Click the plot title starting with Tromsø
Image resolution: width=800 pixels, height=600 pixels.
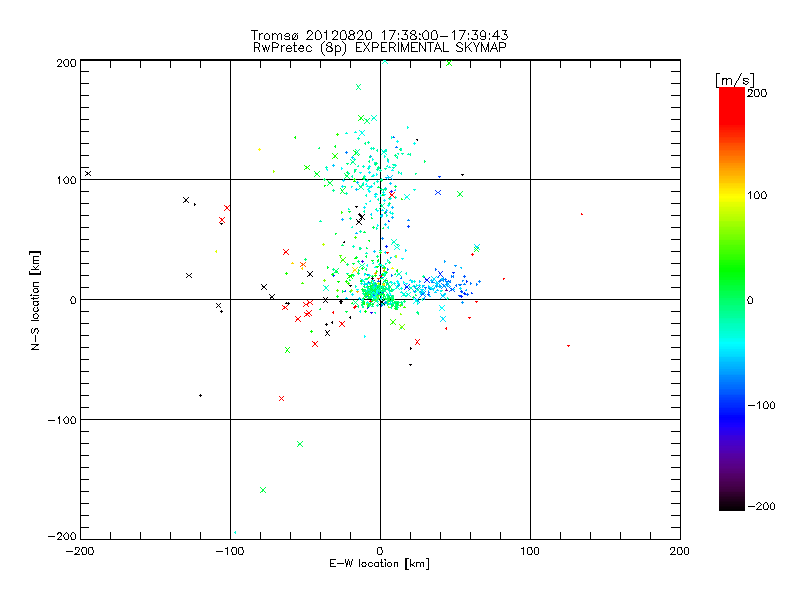click(x=380, y=34)
